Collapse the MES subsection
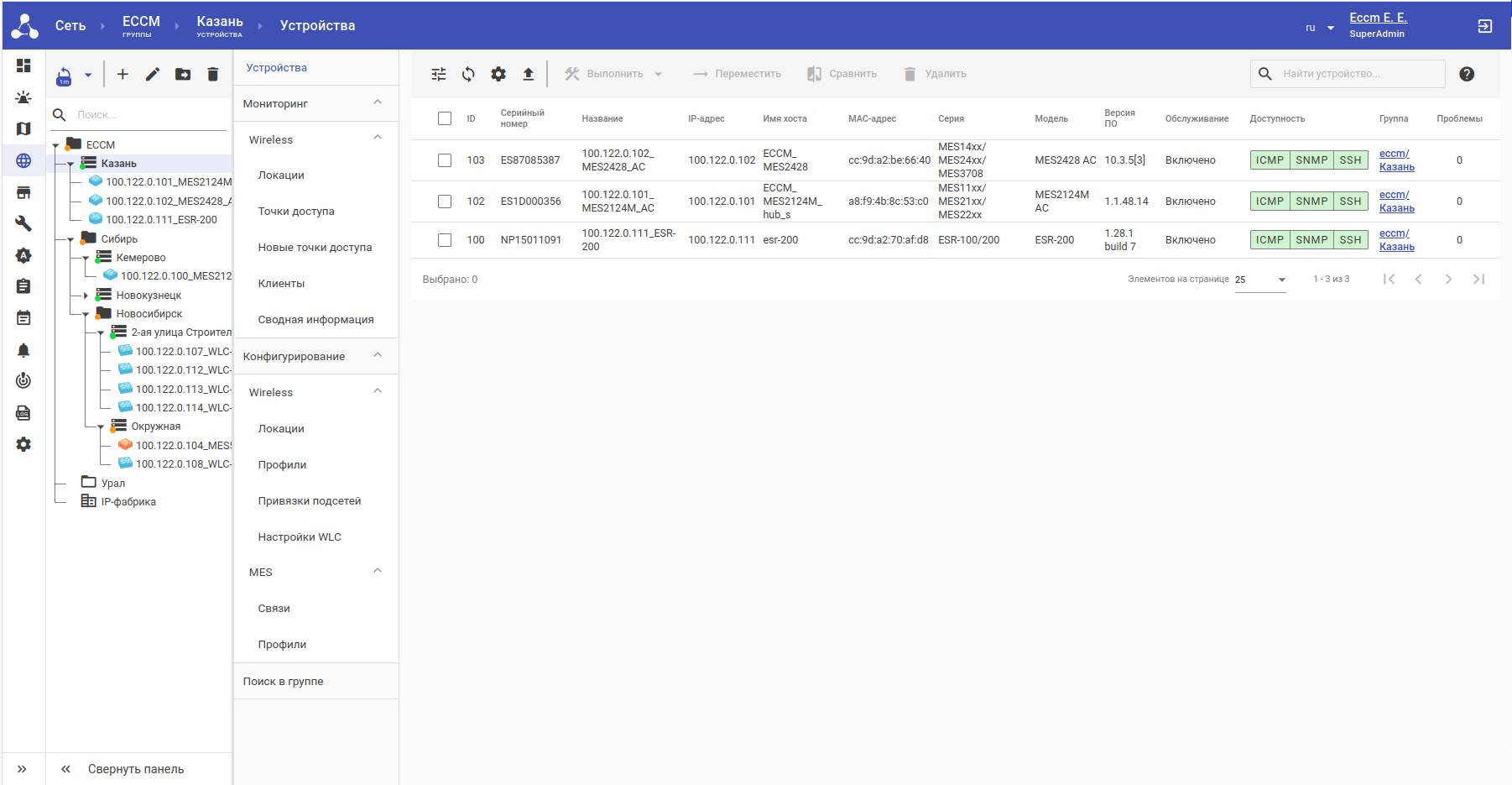This screenshot has height=785, width=1512. (x=378, y=571)
